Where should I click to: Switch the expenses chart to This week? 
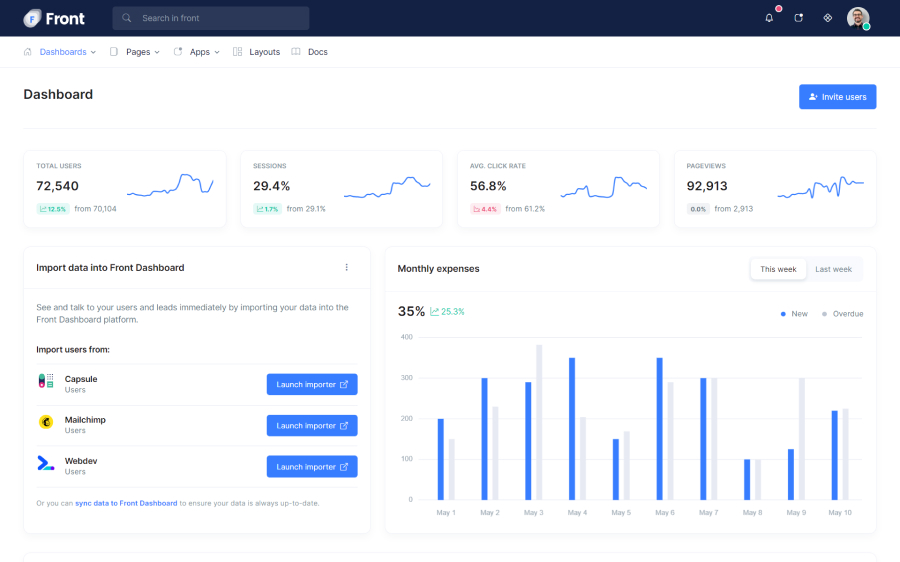pyautogui.click(x=778, y=269)
